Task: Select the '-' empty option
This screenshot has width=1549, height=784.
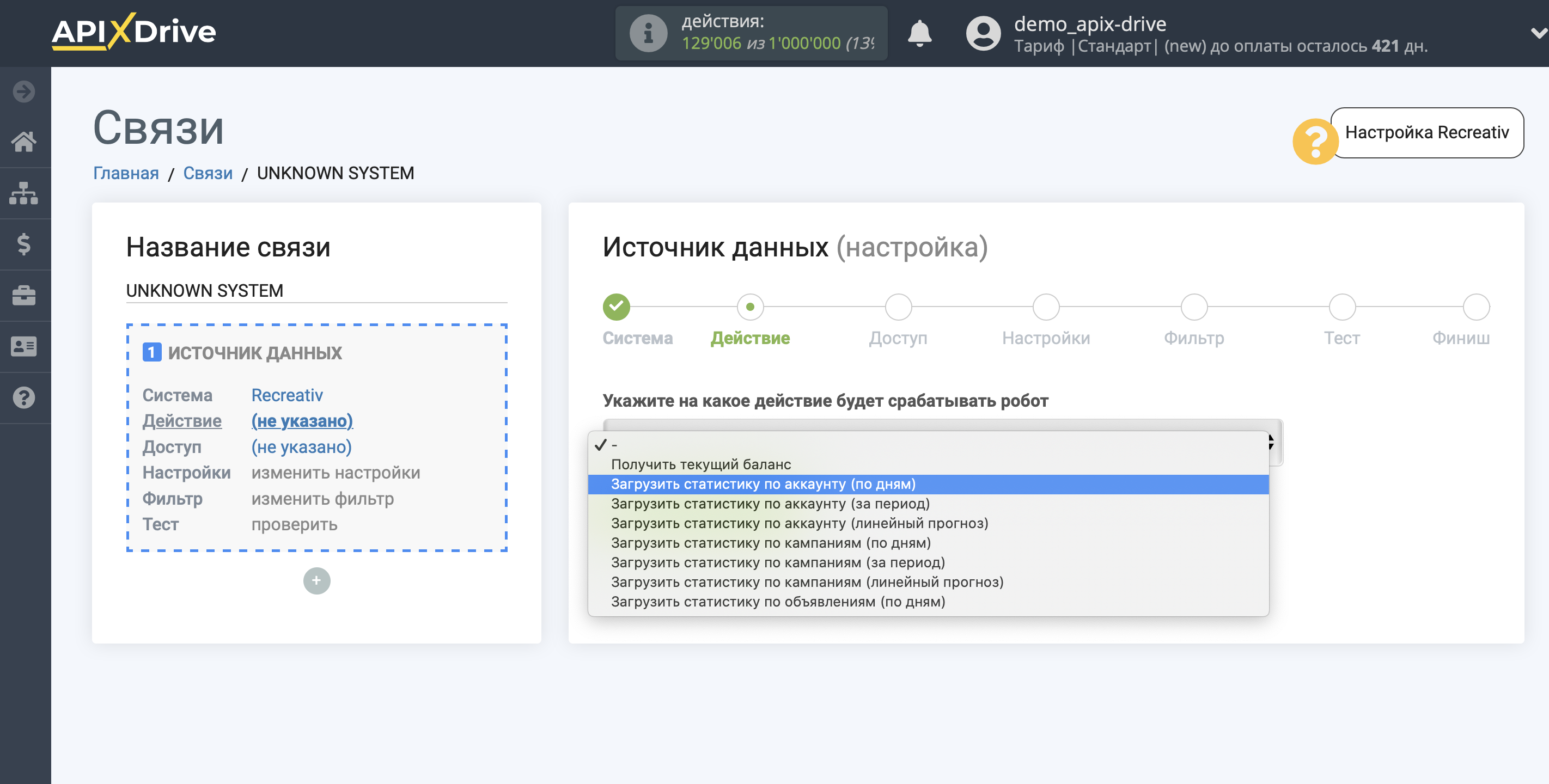Action: (928, 445)
